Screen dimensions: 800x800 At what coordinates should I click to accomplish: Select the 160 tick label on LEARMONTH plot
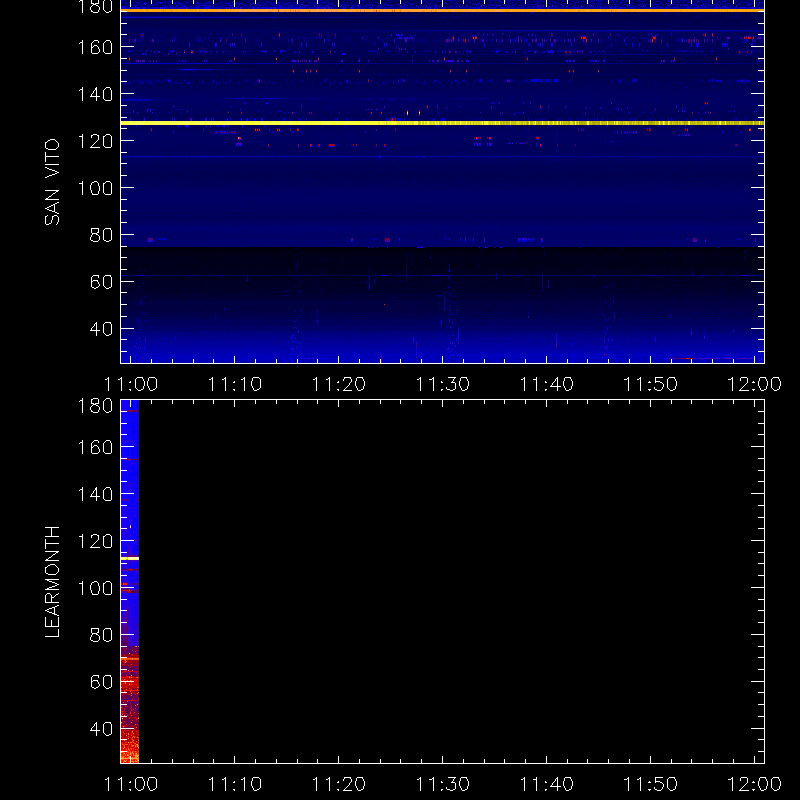(x=95, y=447)
